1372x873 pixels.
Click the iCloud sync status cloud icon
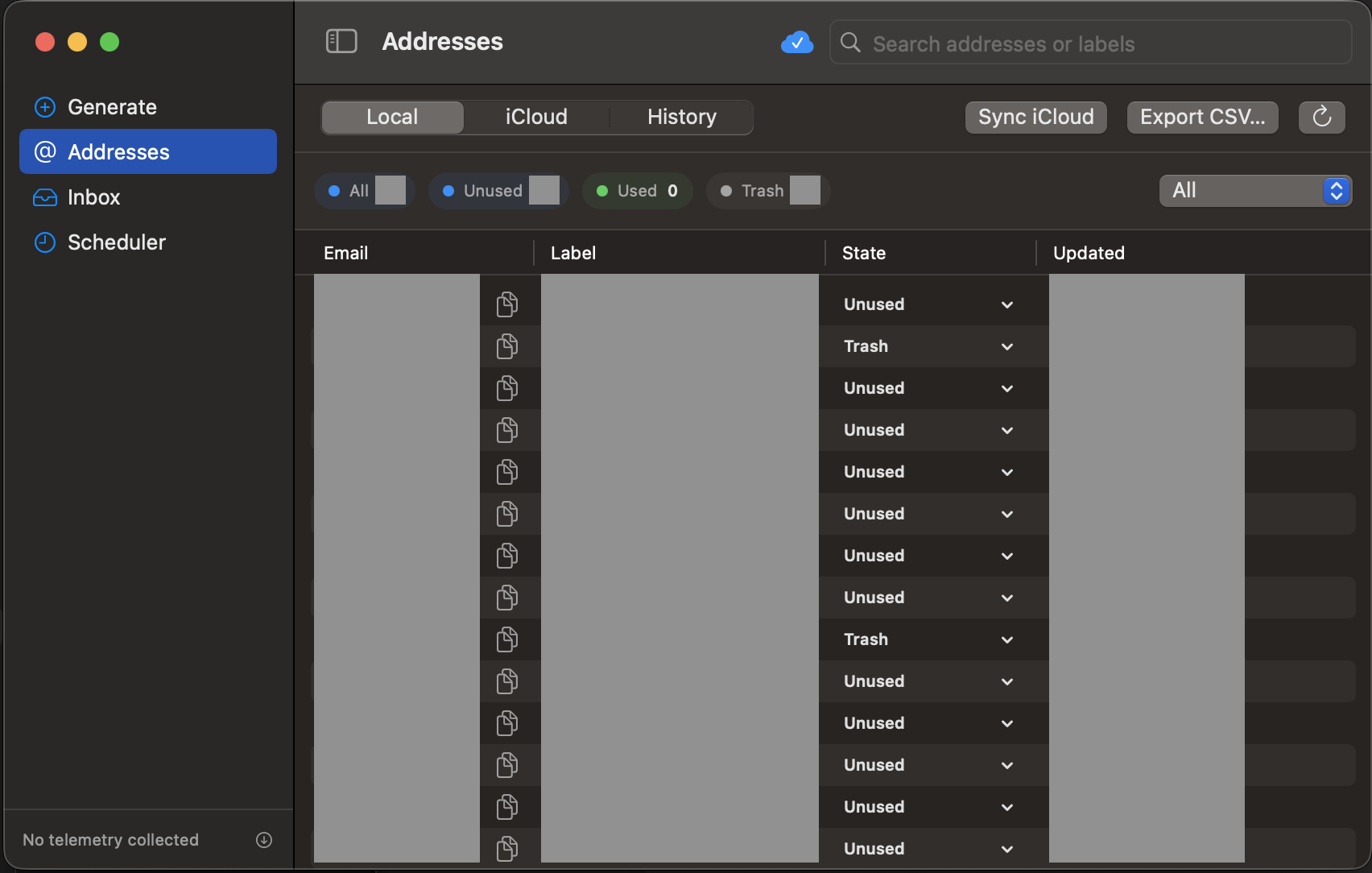pyautogui.click(x=797, y=42)
